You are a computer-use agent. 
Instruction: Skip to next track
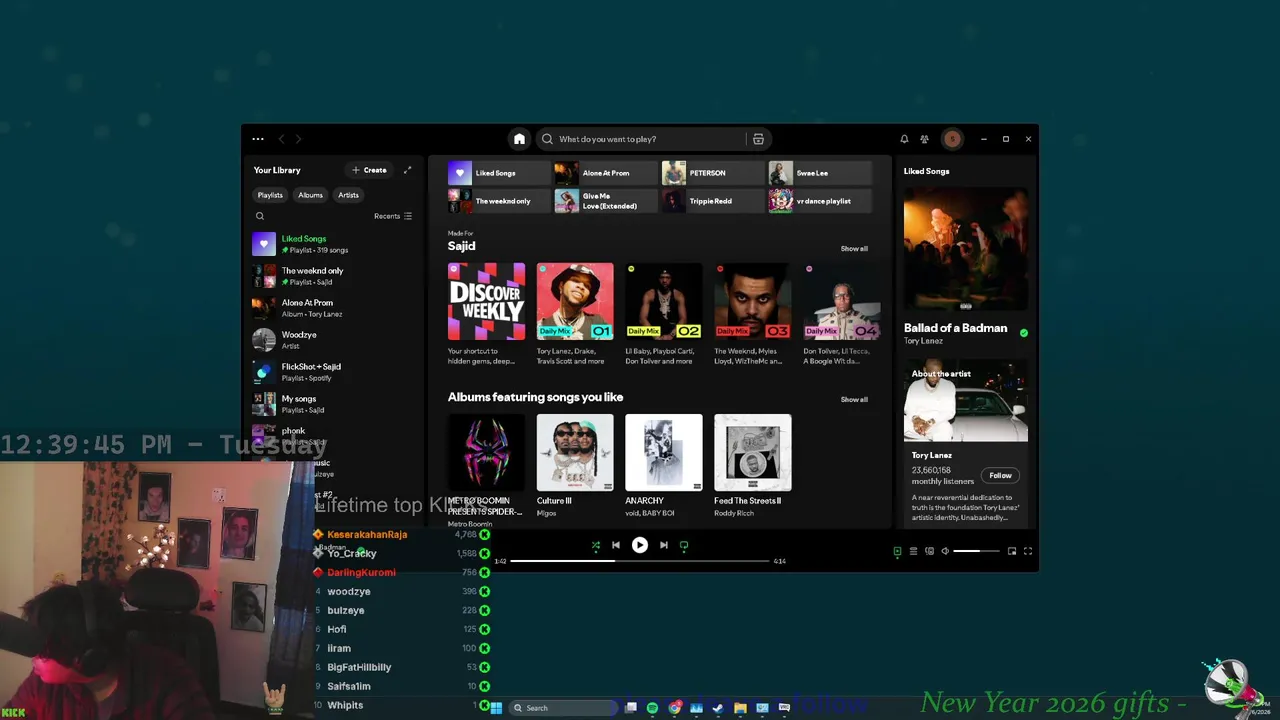point(663,546)
